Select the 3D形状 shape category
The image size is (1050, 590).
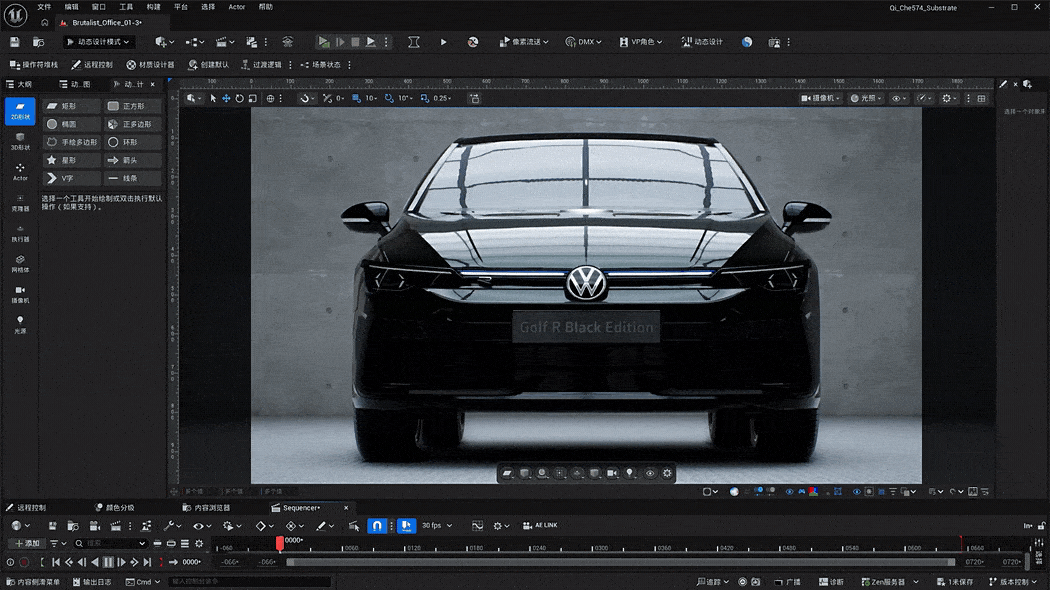(20, 141)
